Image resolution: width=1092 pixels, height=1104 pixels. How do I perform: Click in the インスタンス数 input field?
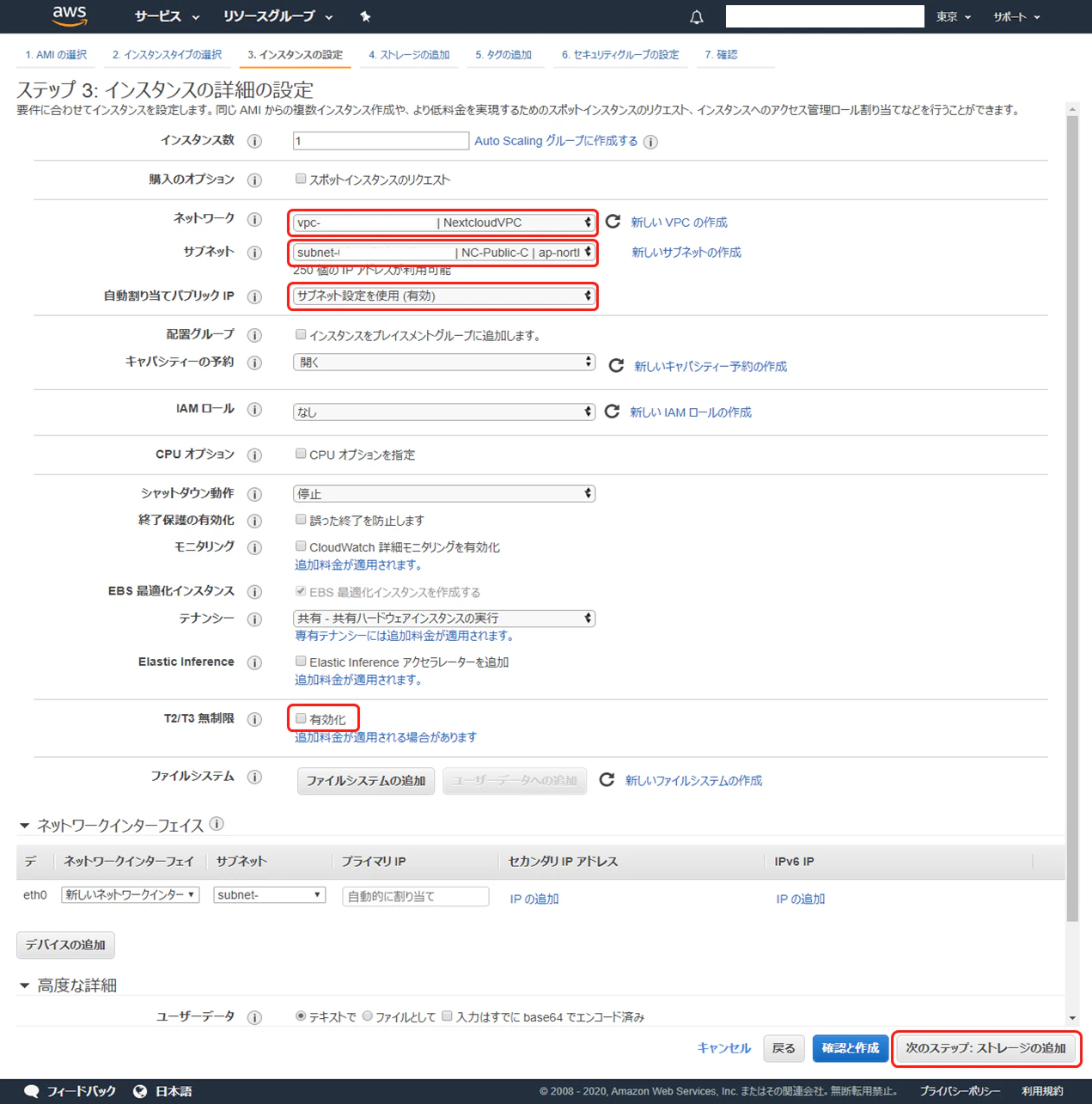point(381,141)
